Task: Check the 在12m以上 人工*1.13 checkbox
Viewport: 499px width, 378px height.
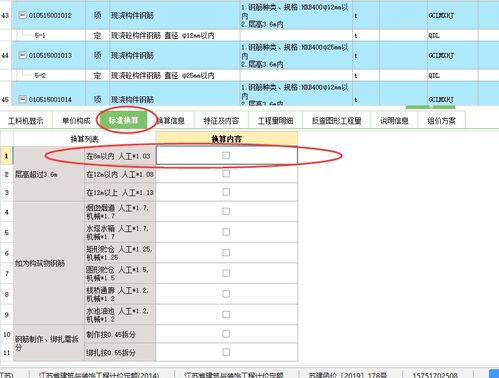Action: (x=226, y=192)
